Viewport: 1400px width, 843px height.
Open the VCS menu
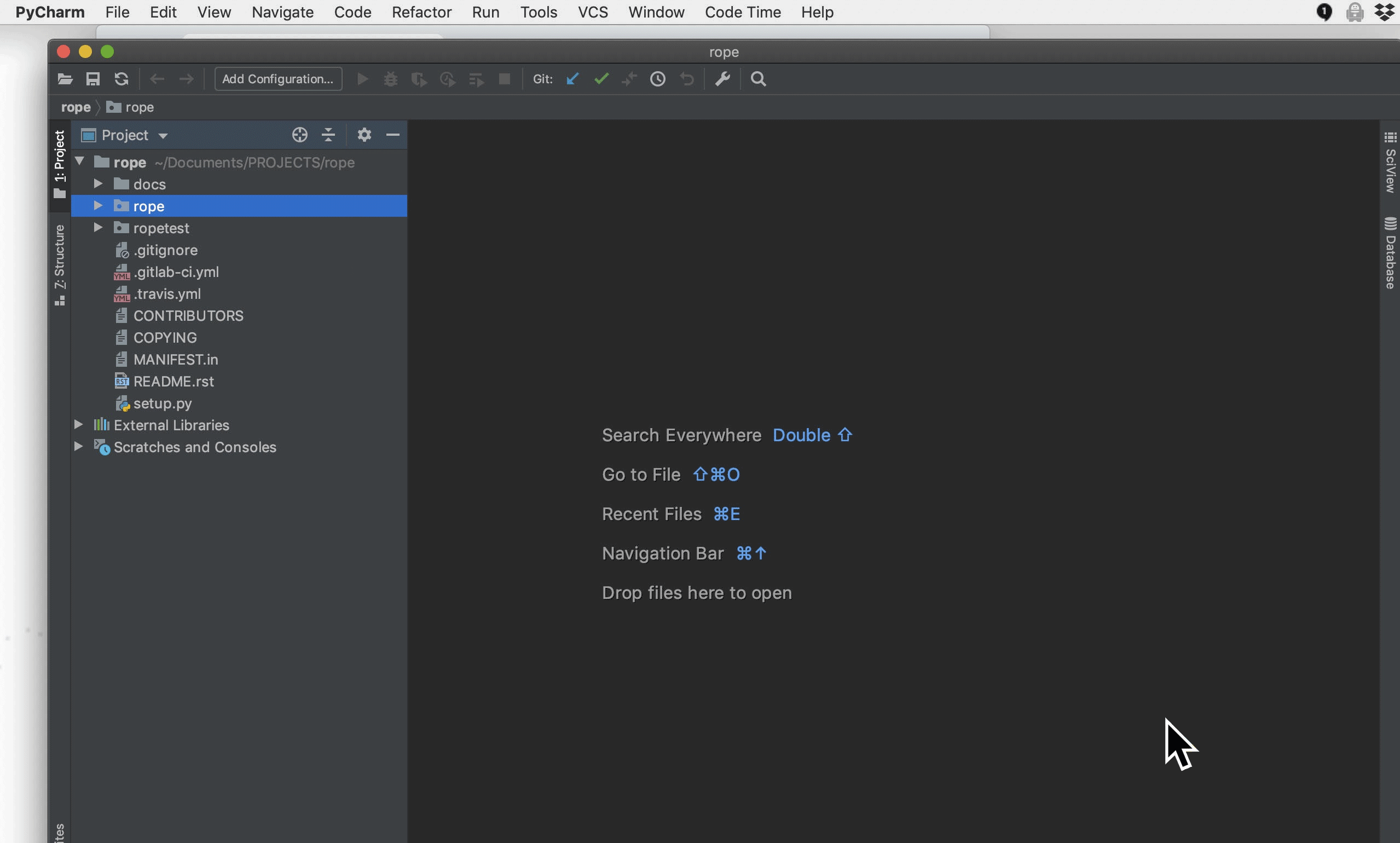593,12
